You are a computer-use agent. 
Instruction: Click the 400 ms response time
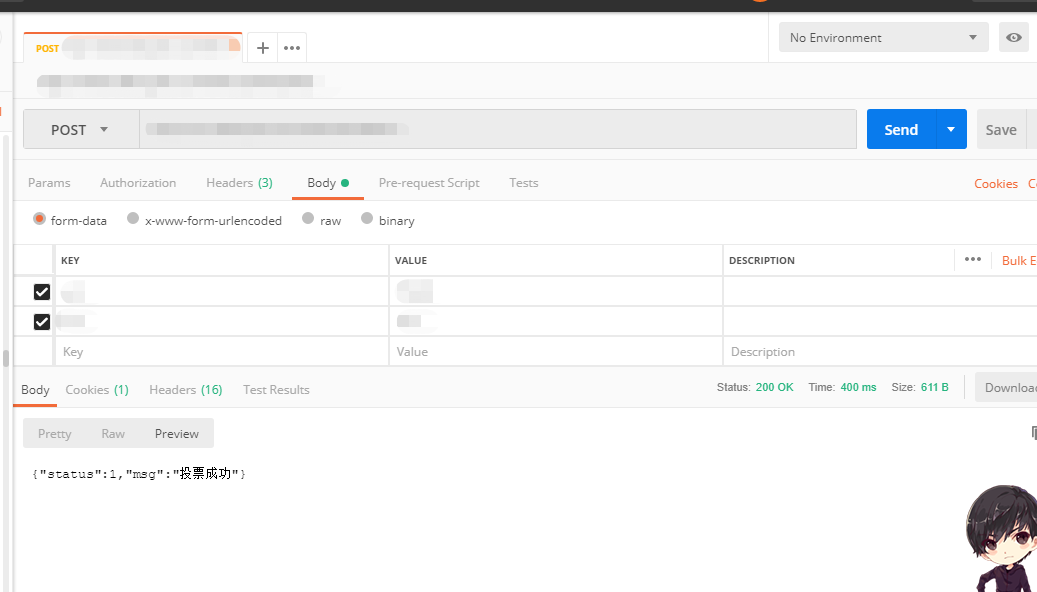pos(858,387)
